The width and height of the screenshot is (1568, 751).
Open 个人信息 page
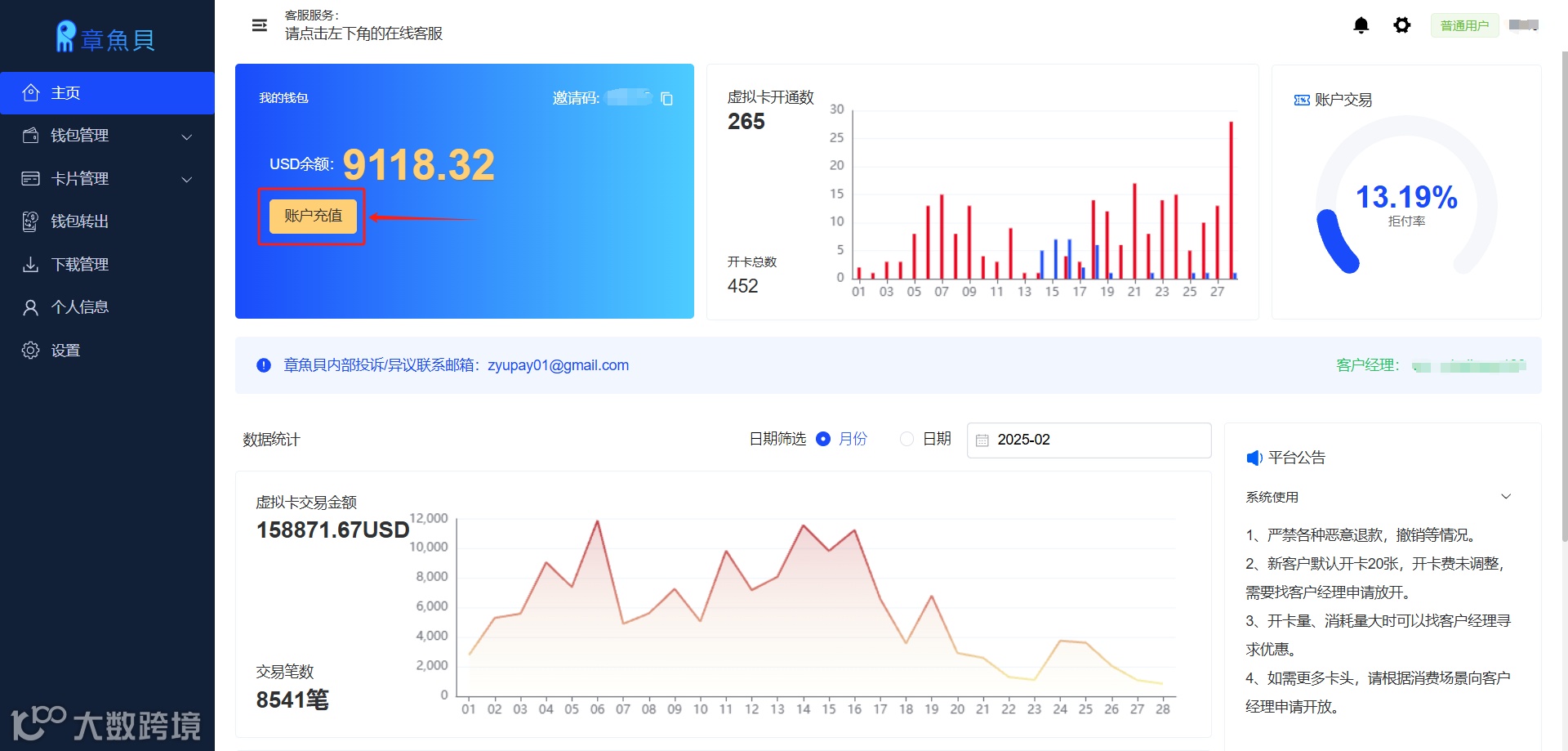point(107,307)
